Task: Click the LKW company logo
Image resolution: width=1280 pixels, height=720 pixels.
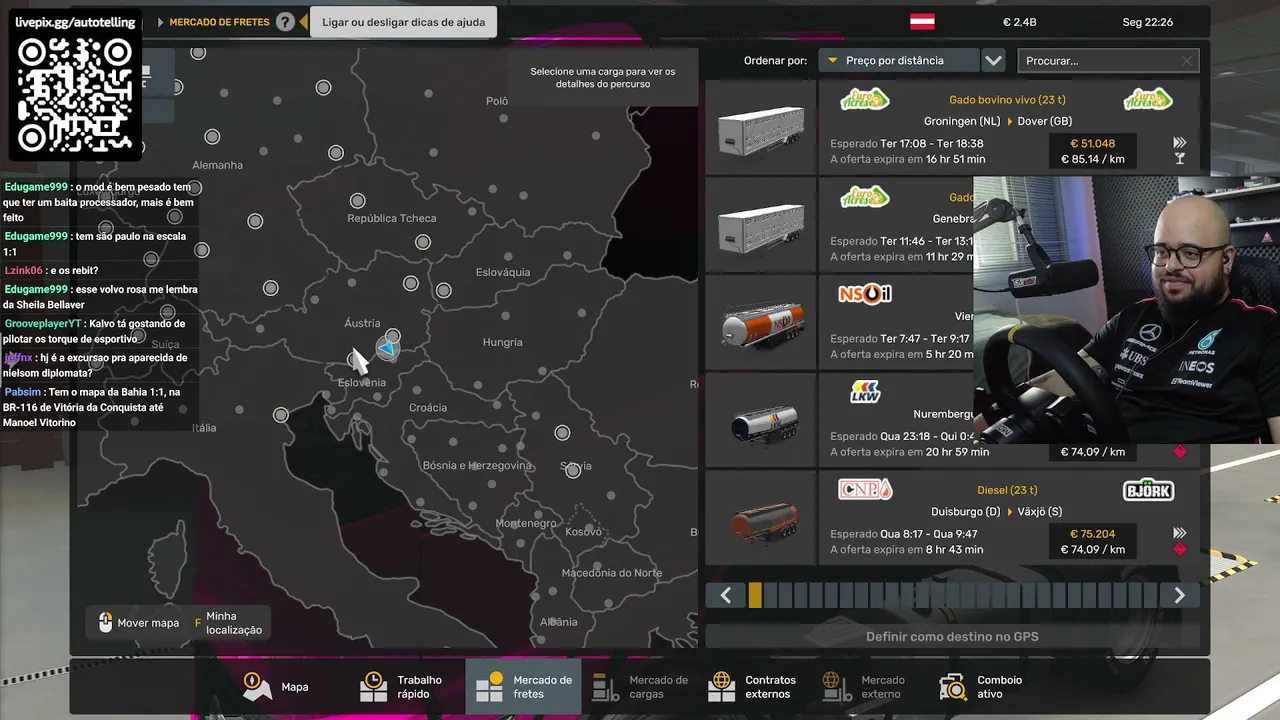Action: [x=865, y=392]
